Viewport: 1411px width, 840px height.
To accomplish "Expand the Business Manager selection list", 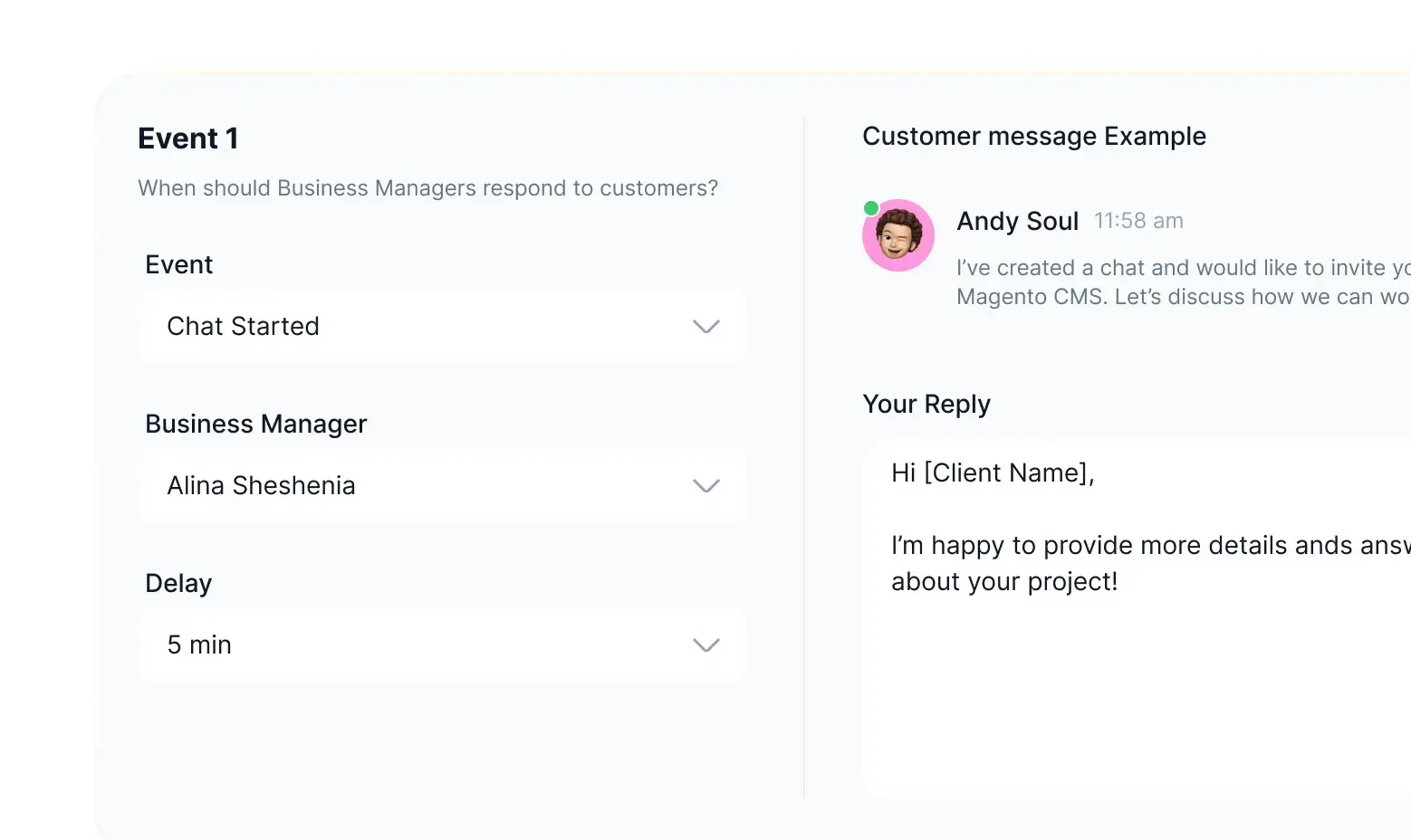I will pos(441,485).
